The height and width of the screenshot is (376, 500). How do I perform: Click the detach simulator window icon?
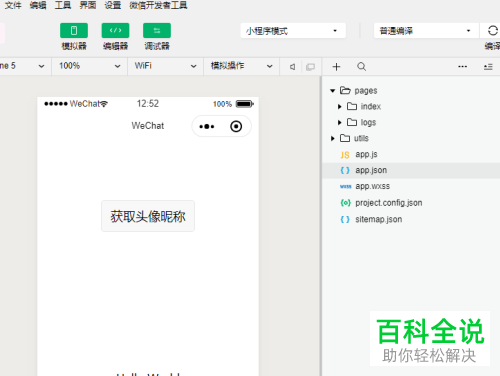click(310, 67)
